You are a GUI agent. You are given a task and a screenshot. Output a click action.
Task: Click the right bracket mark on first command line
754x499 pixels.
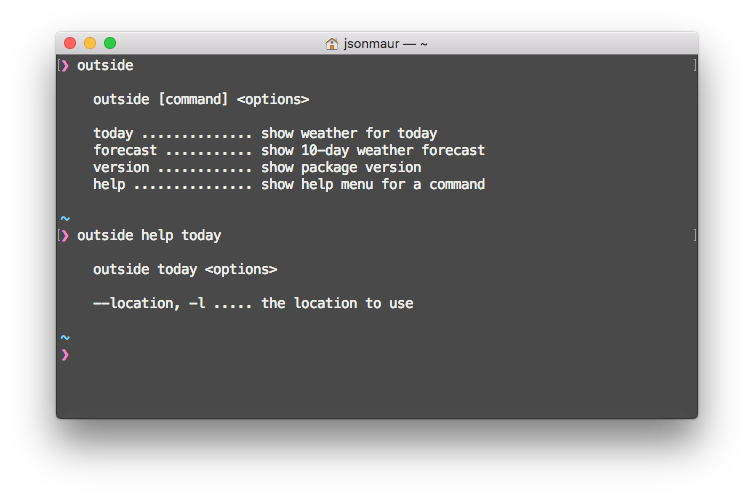coord(694,65)
